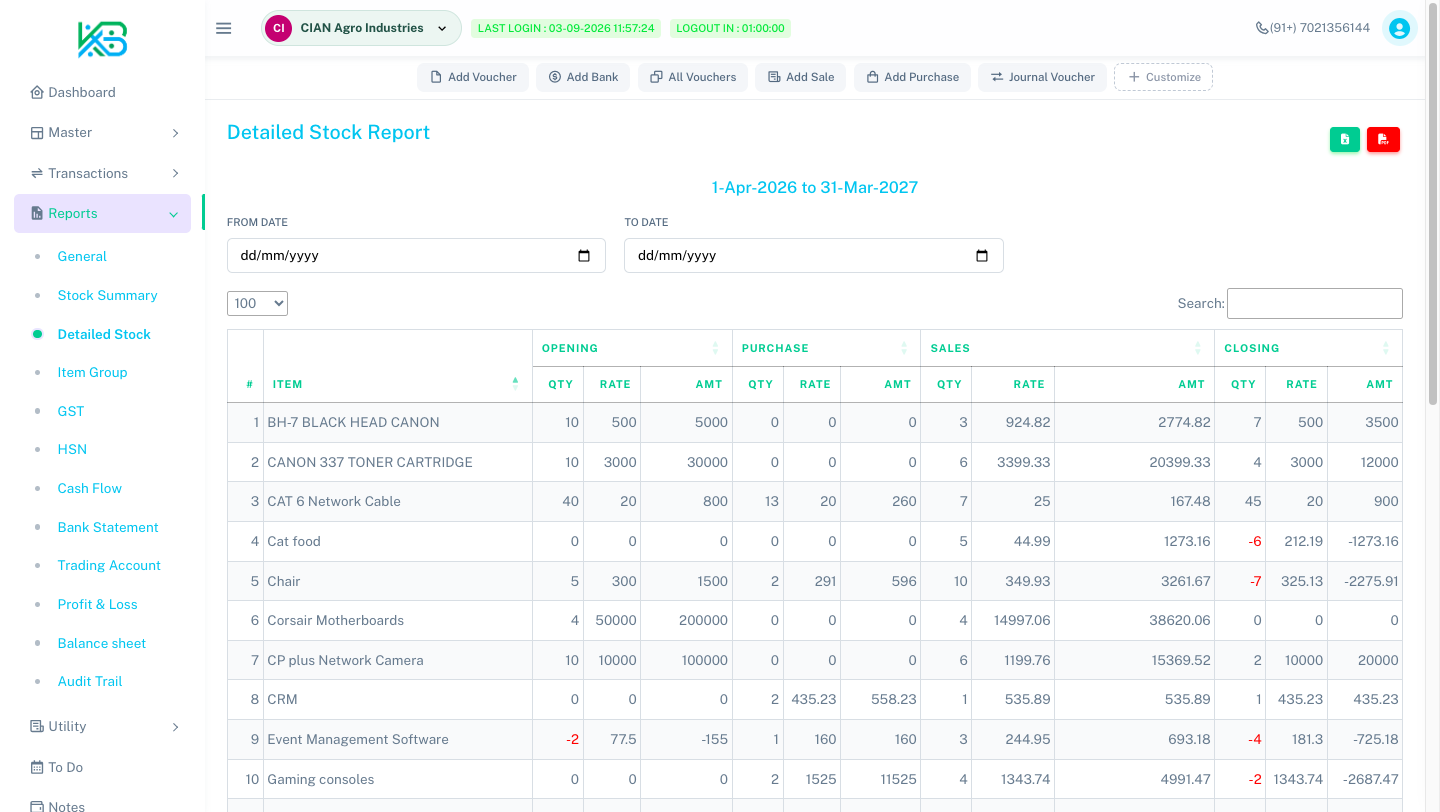The height and width of the screenshot is (812, 1440).
Task: Click the Add Bank button
Action: pos(583,77)
